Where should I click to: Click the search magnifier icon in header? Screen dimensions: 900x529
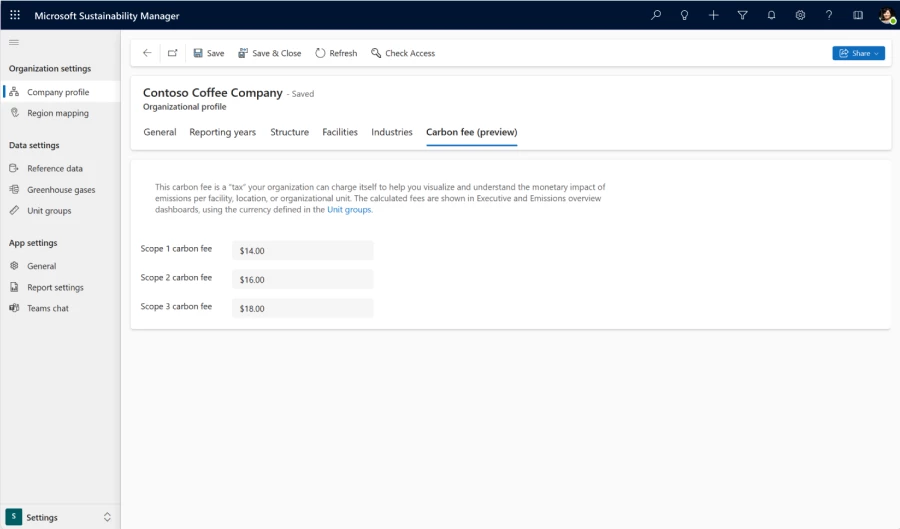click(x=656, y=15)
